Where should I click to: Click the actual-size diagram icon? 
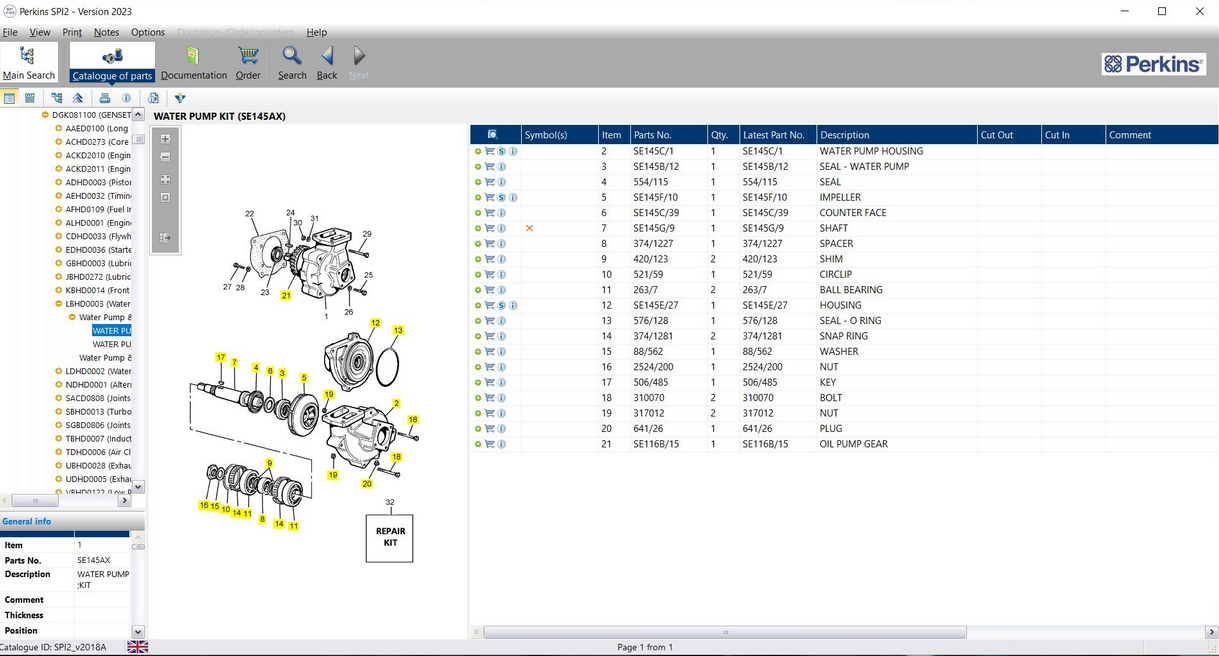tap(165, 197)
